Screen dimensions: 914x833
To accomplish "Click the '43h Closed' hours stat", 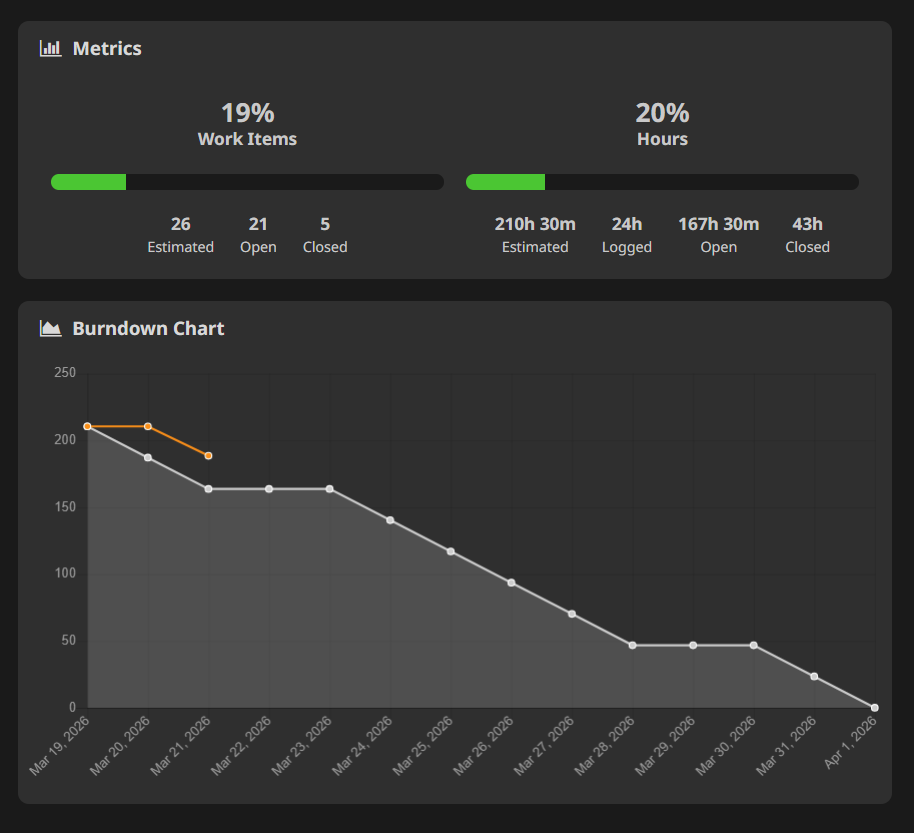I will click(807, 235).
